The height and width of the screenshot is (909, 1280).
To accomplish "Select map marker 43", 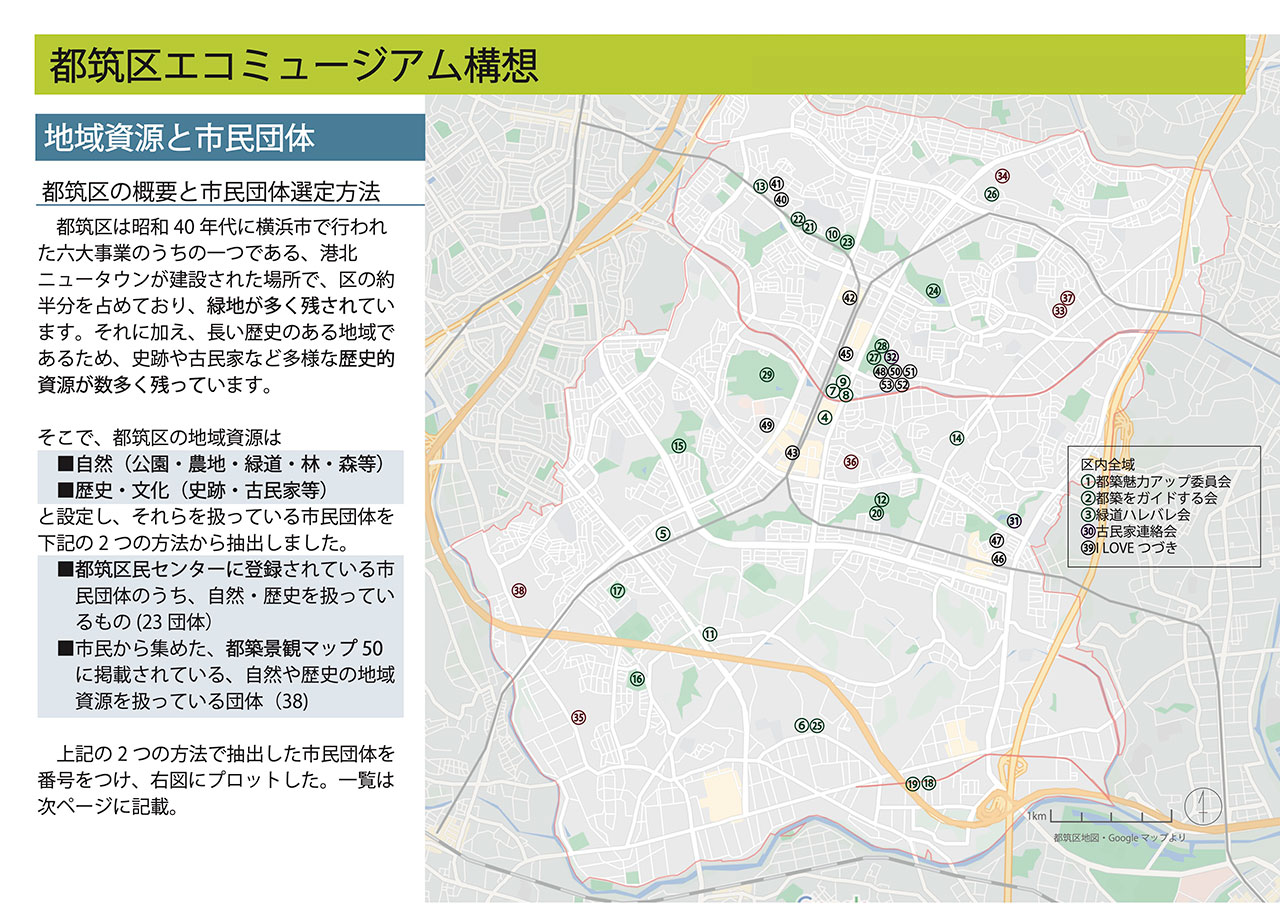I will click(793, 453).
